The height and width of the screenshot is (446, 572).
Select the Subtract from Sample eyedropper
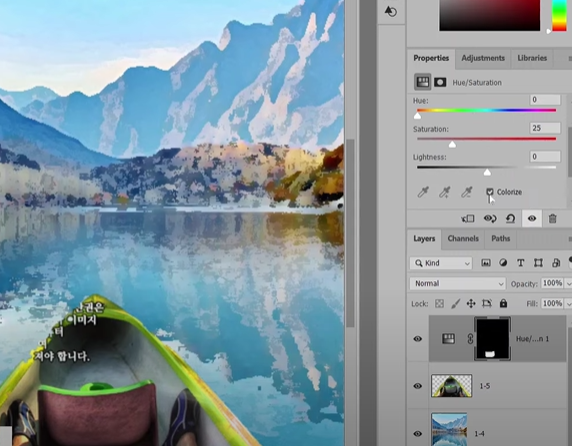(x=467, y=192)
